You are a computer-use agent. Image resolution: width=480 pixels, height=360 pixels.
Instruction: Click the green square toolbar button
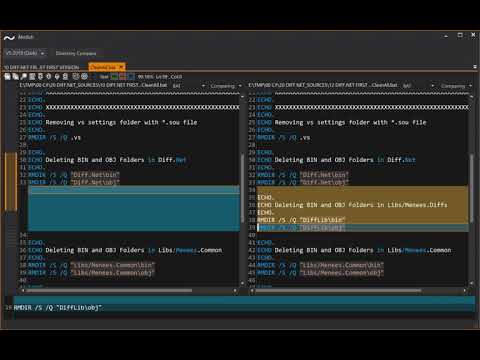pyautogui.click(x=114, y=77)
